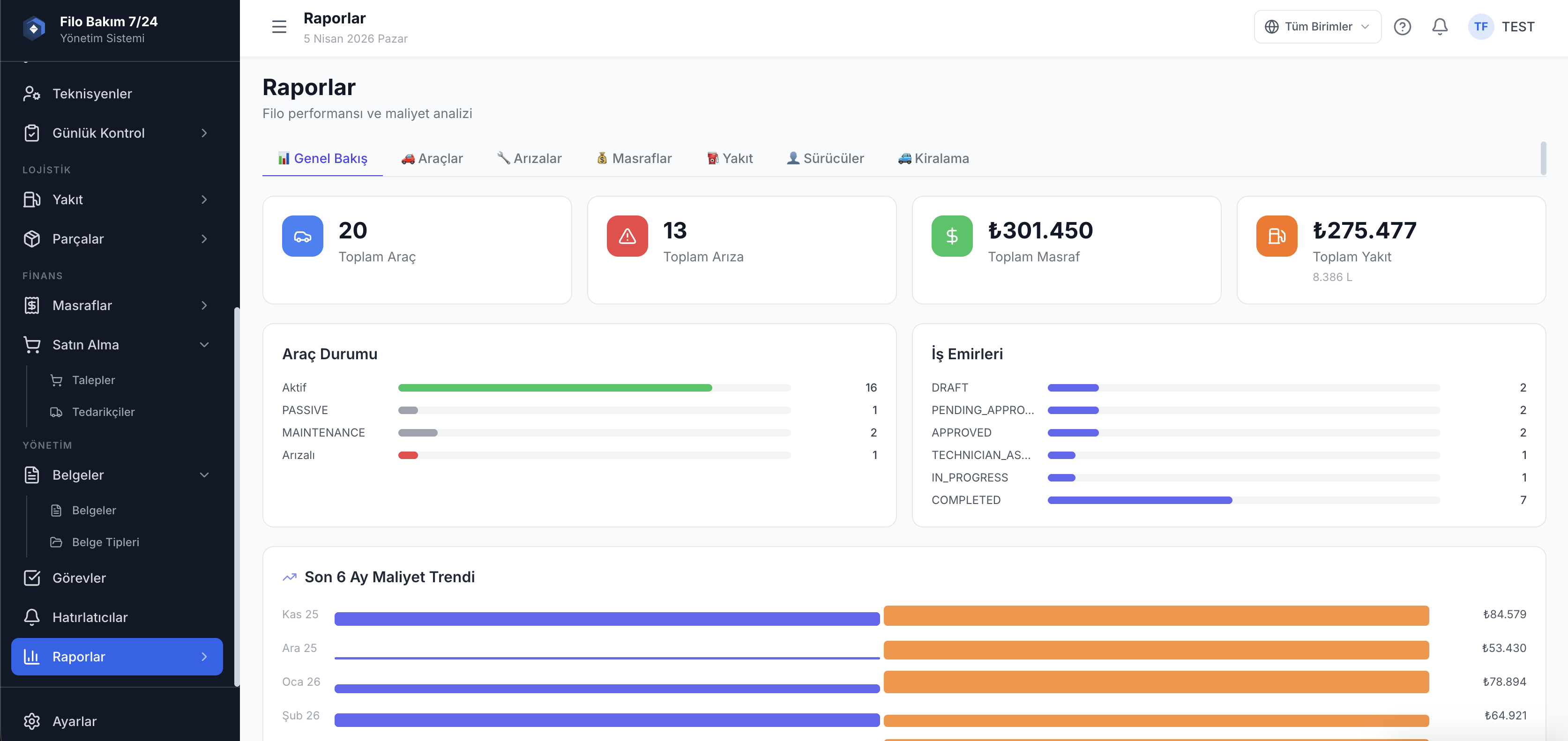Click the sidebar vertical scrollbar

[237, 496]
